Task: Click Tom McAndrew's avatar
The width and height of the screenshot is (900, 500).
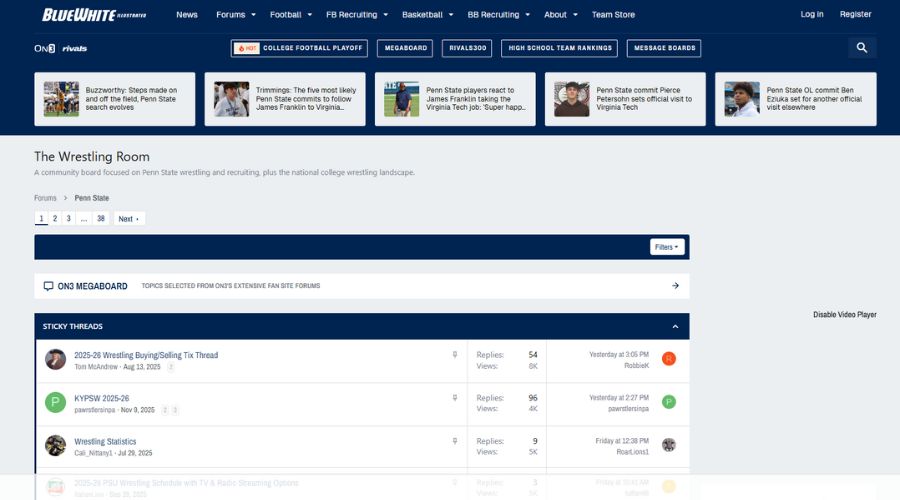Action: 56,359
